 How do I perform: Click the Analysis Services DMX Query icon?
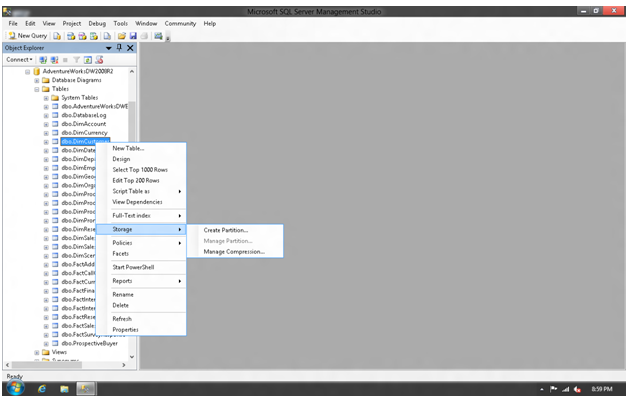[82, 36]
